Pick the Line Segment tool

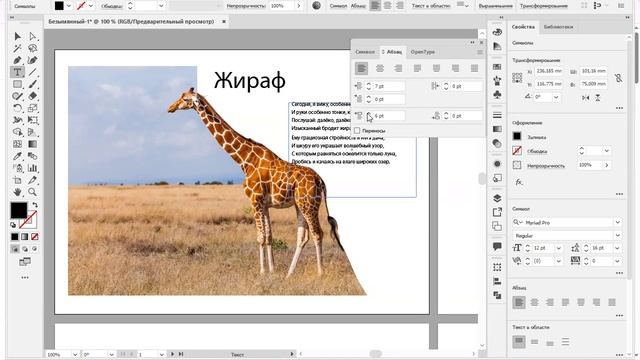coord(33,72)
